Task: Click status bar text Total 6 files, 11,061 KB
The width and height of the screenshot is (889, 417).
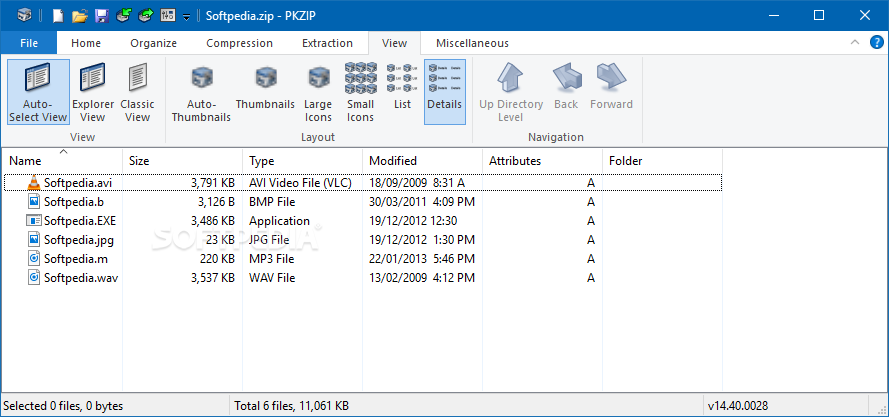Action: click(x=291, y=406)
